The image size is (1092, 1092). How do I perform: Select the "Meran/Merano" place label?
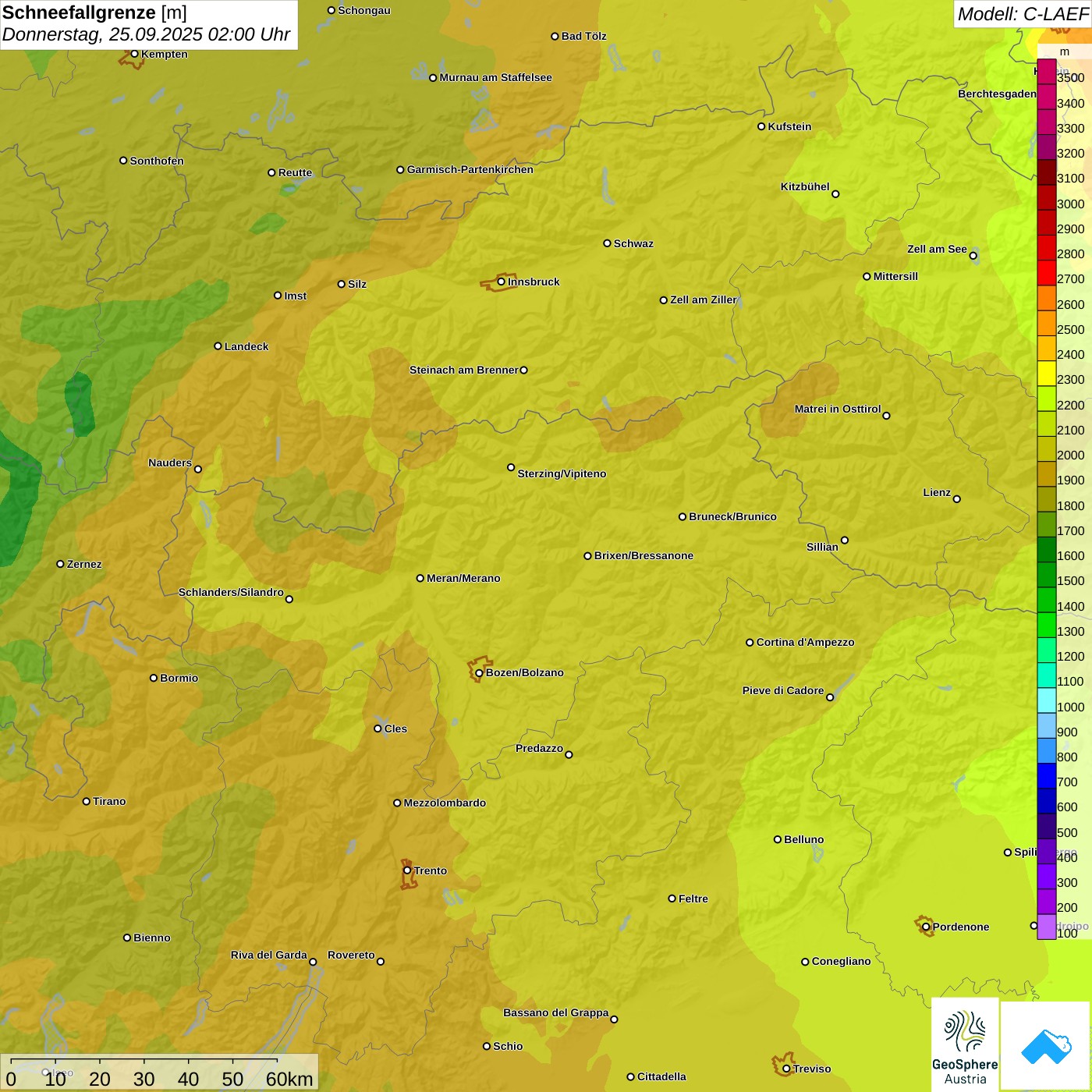click(x=463, y=578)
